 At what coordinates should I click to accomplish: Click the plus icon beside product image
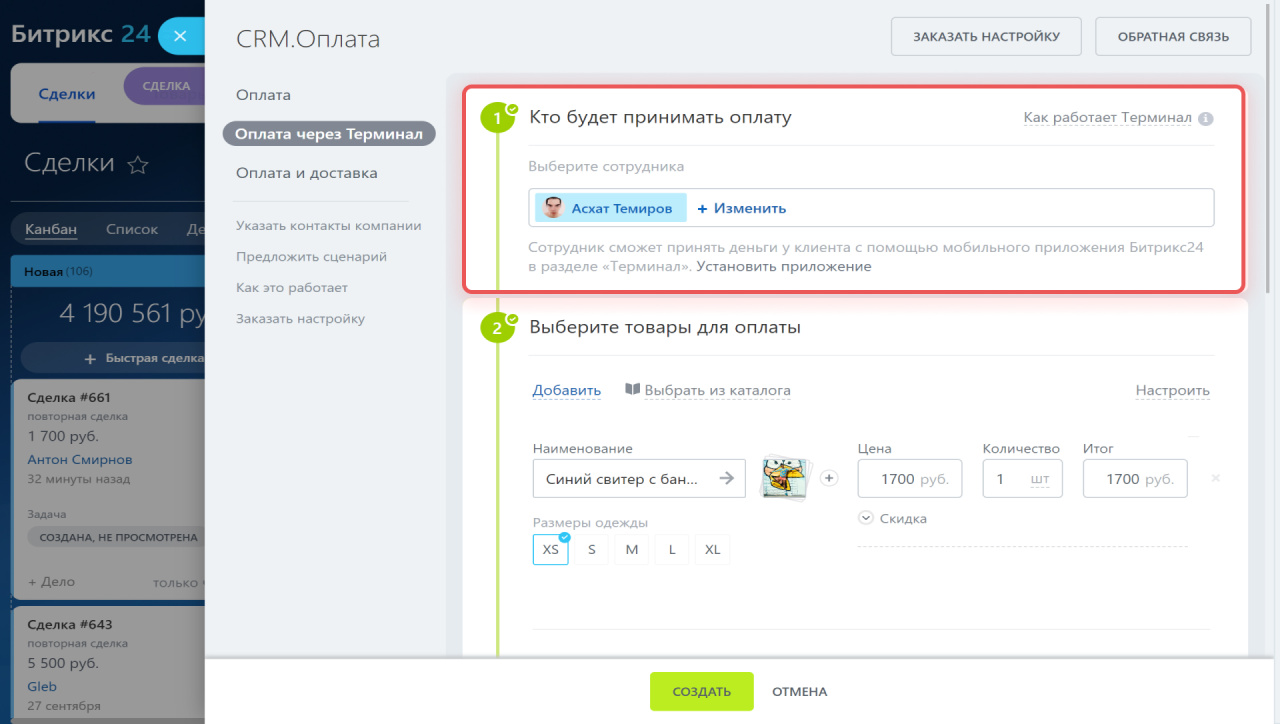(x=828, y=478)
